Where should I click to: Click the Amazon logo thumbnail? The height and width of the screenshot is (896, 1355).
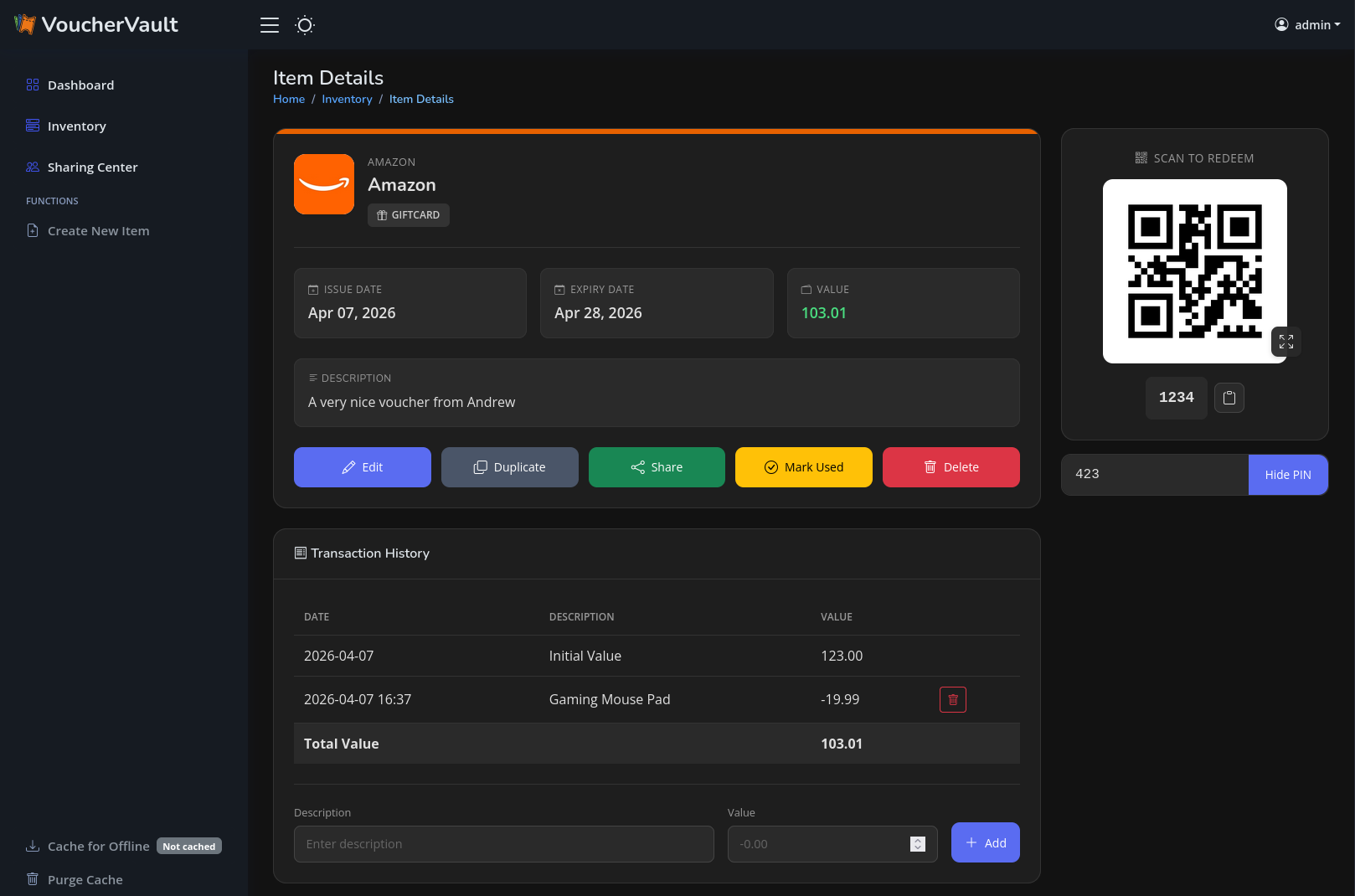324,184
